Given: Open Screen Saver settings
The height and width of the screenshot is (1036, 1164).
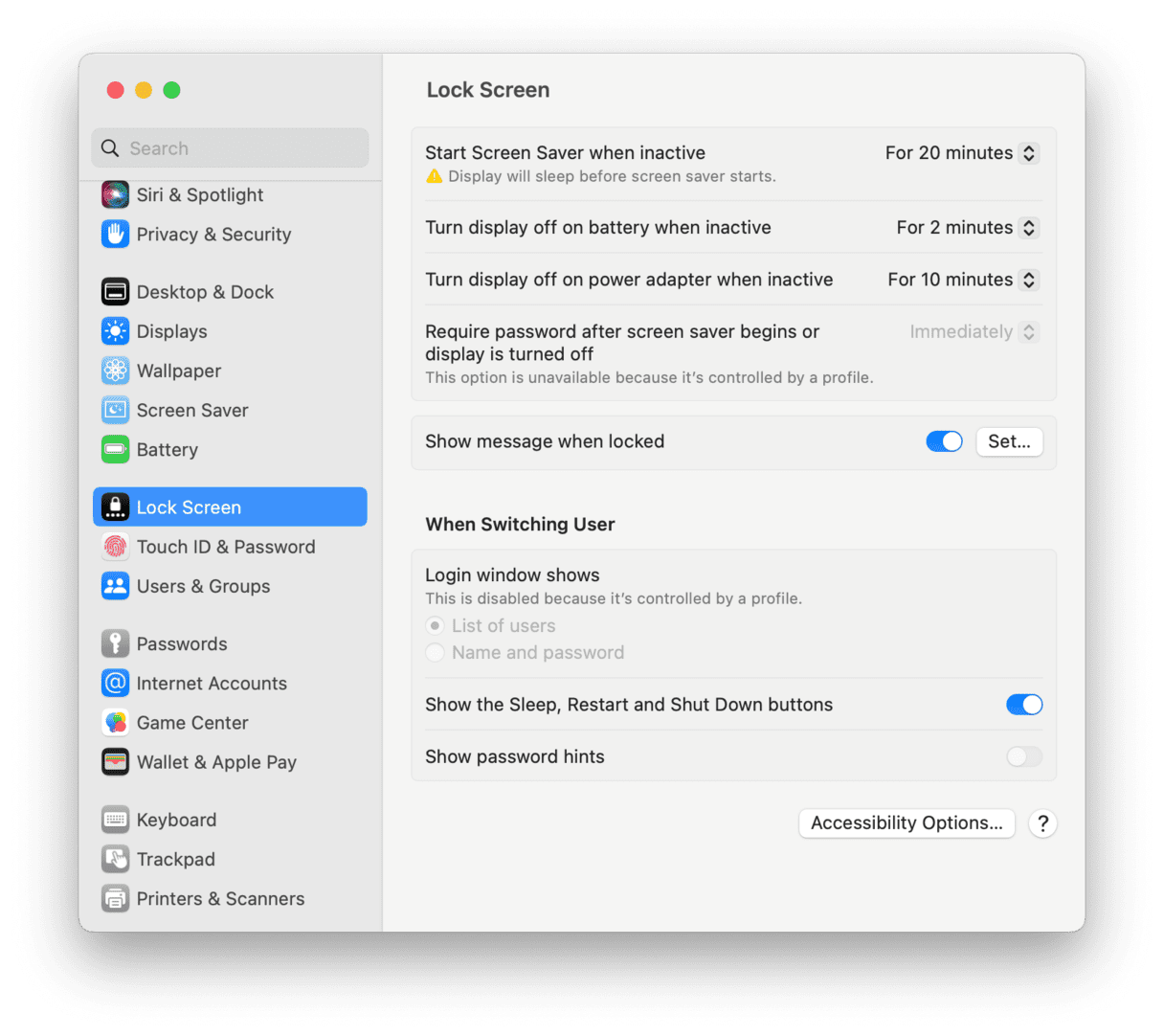Looking at the screenshot, I should (x=115, y=410).
